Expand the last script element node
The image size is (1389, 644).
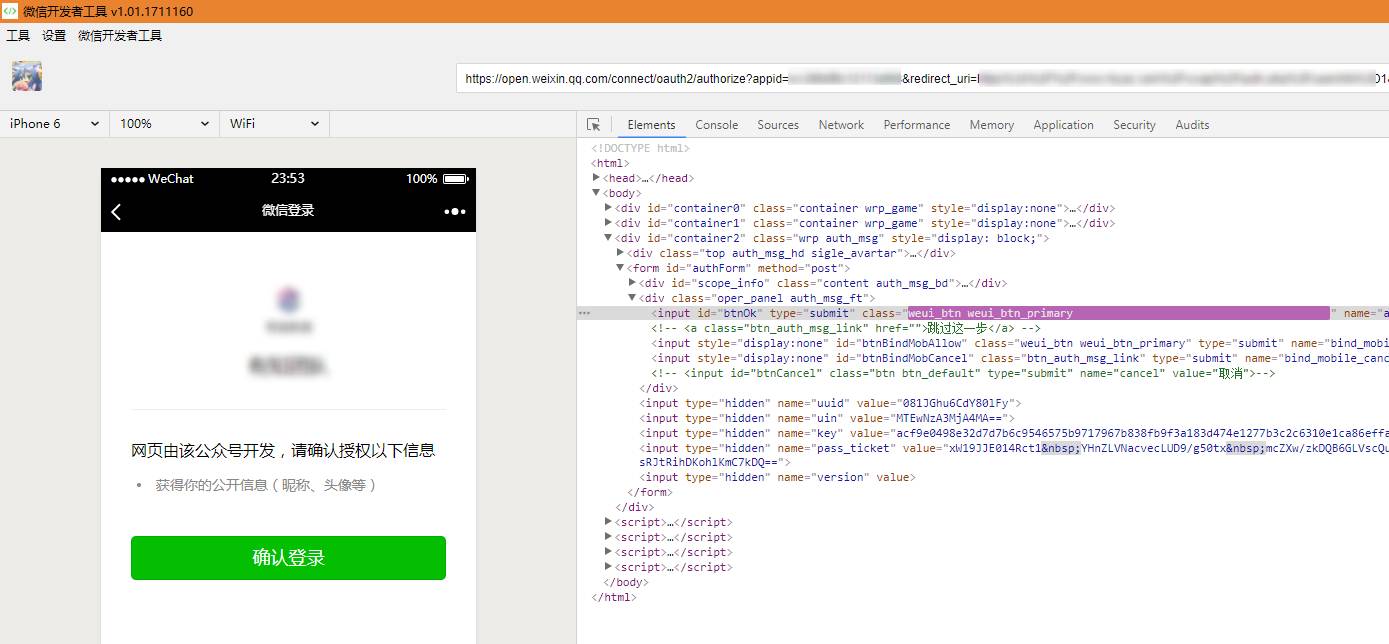[609, 567]
